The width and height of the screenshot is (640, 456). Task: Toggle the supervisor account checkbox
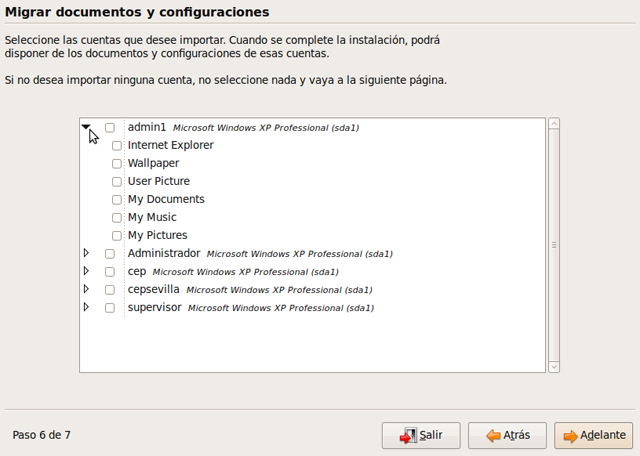click(110, 308)
